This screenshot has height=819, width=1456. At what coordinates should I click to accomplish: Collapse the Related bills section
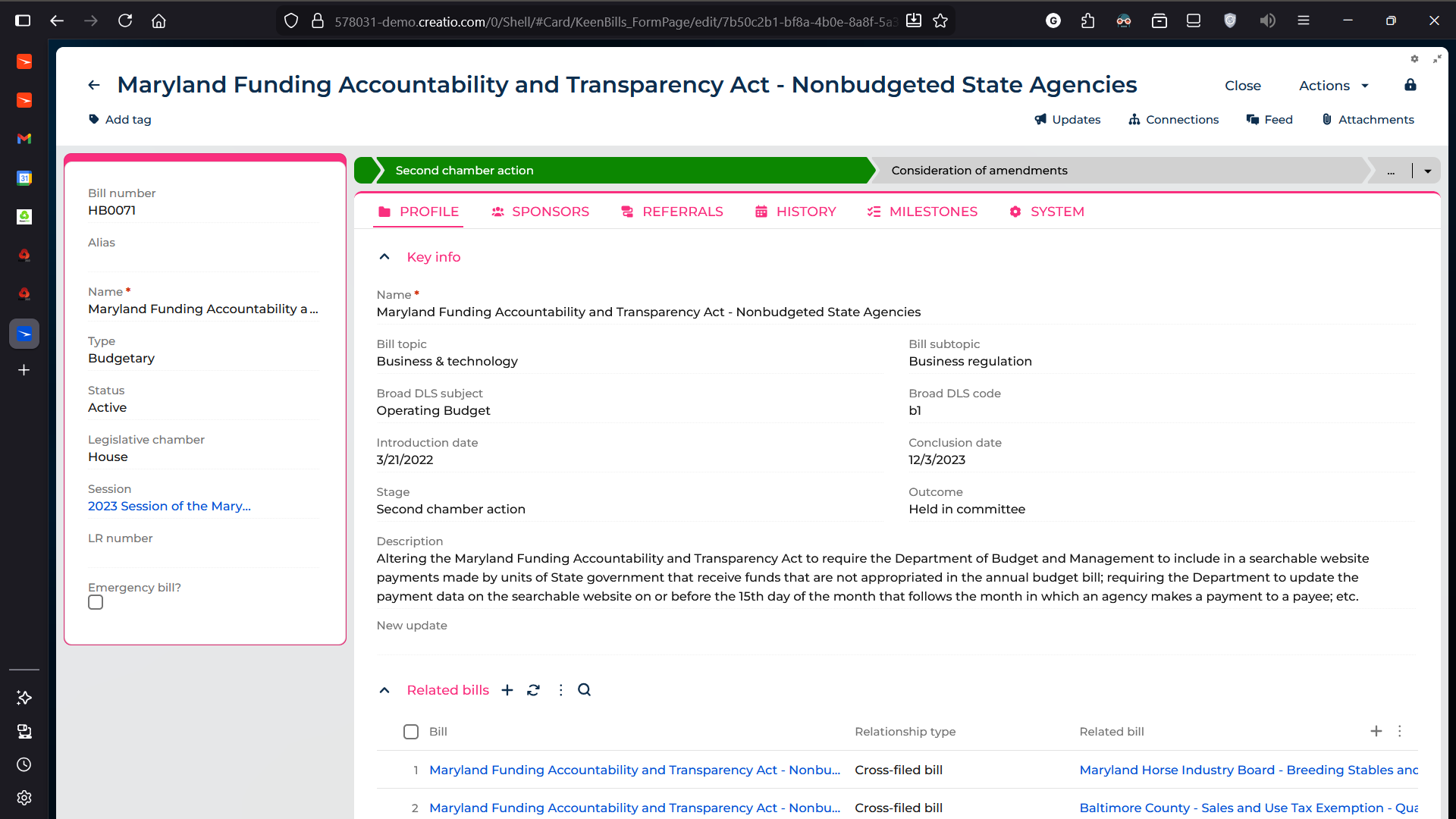pyautogui.click(x=384, y=690)
